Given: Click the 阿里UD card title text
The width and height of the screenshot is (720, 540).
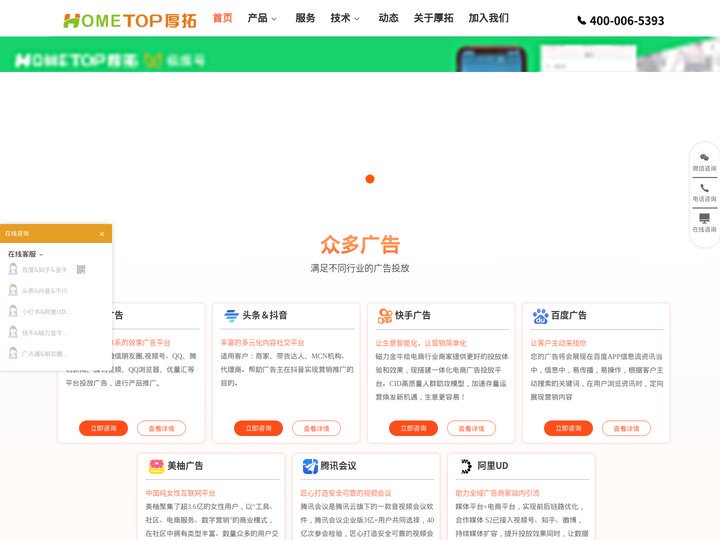Looking at the screenshot, I should click(493, 466).
